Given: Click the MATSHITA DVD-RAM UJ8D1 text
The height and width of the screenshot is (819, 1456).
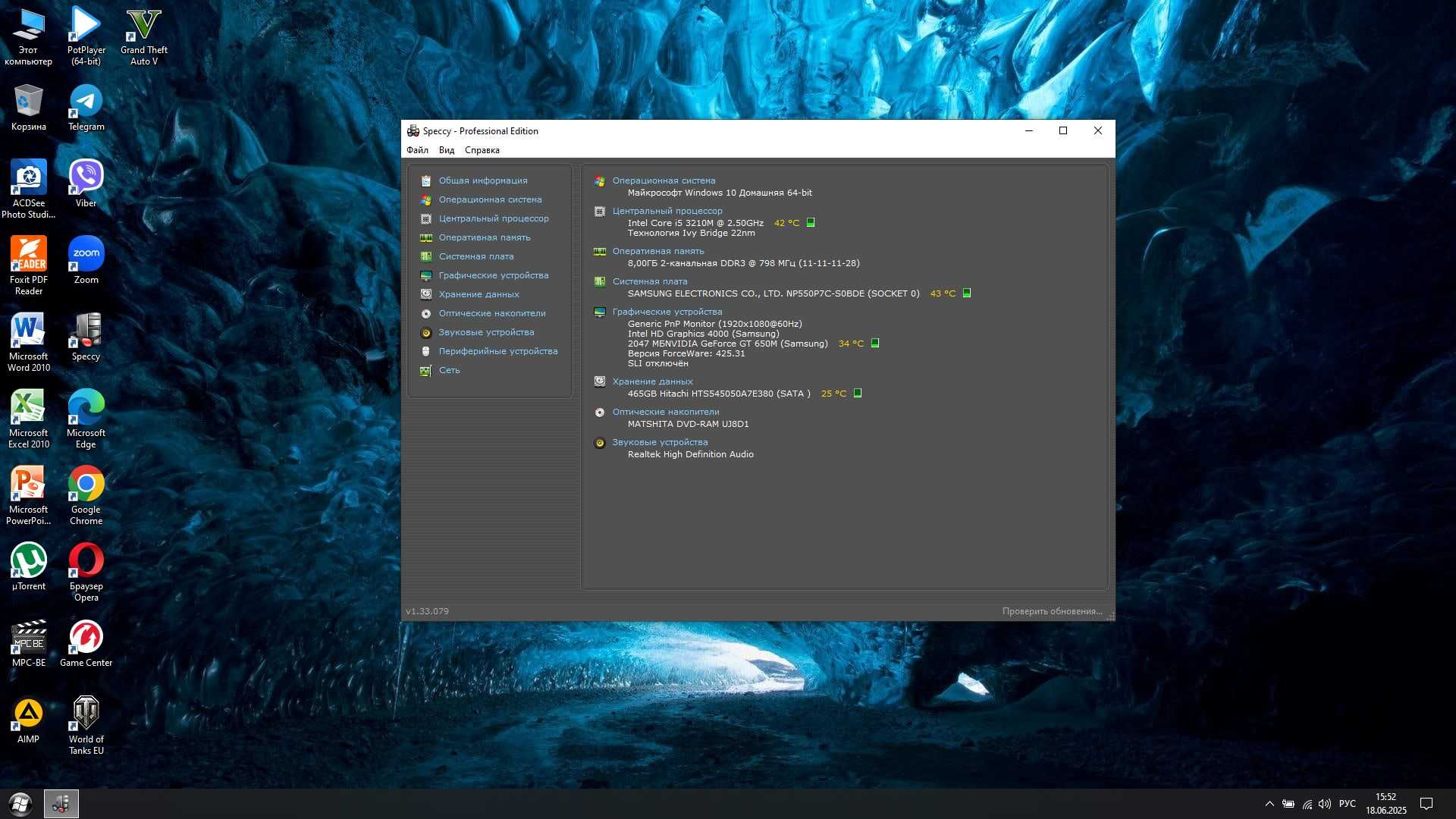Looking at the screenshot, I should point(688,424).
